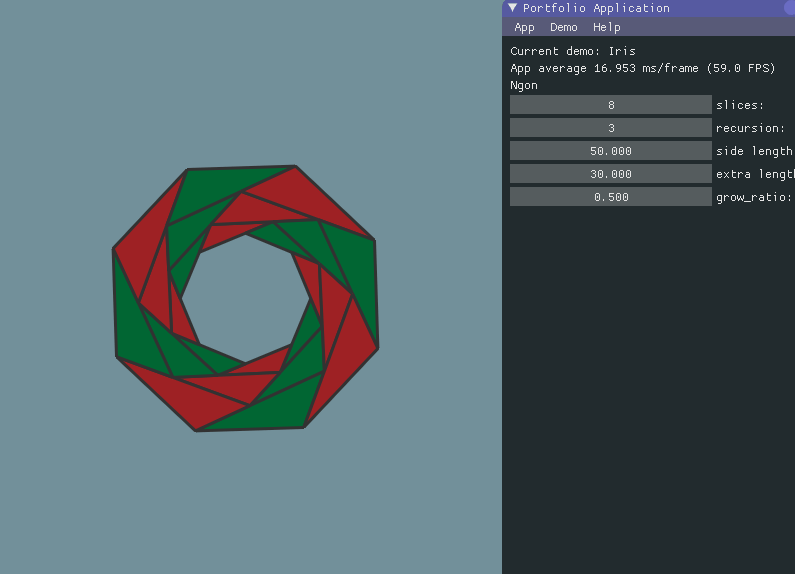Viewport: 795px width, 574px height.
Task: Click the slices value field
Action: tap(610, 105)
